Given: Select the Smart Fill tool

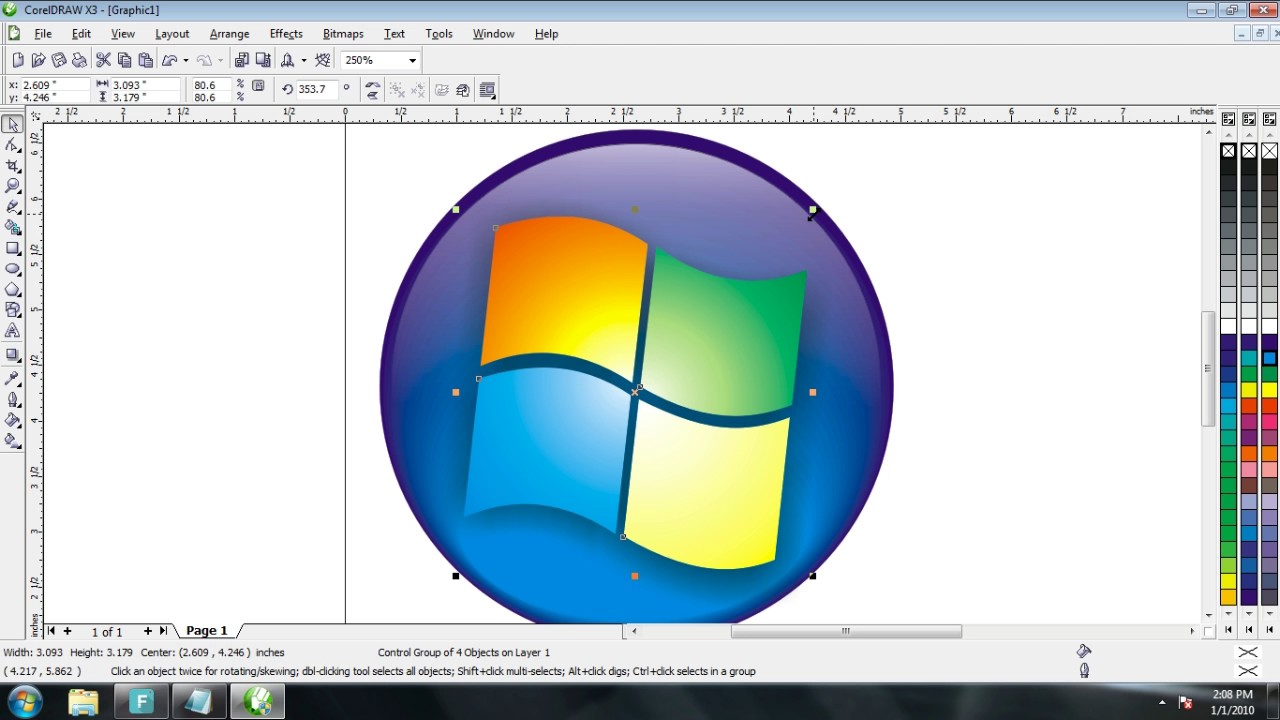Looking at the screenshot, I should pyautogui.click(x=12, y=228).
